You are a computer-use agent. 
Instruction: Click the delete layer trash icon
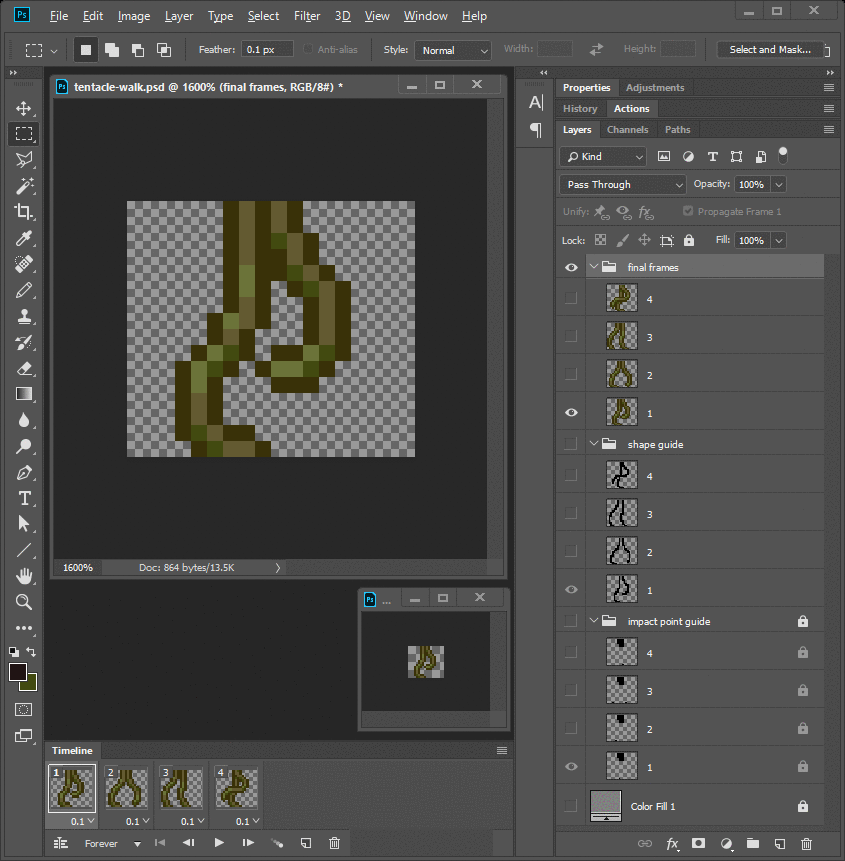(x=806, y=844)
